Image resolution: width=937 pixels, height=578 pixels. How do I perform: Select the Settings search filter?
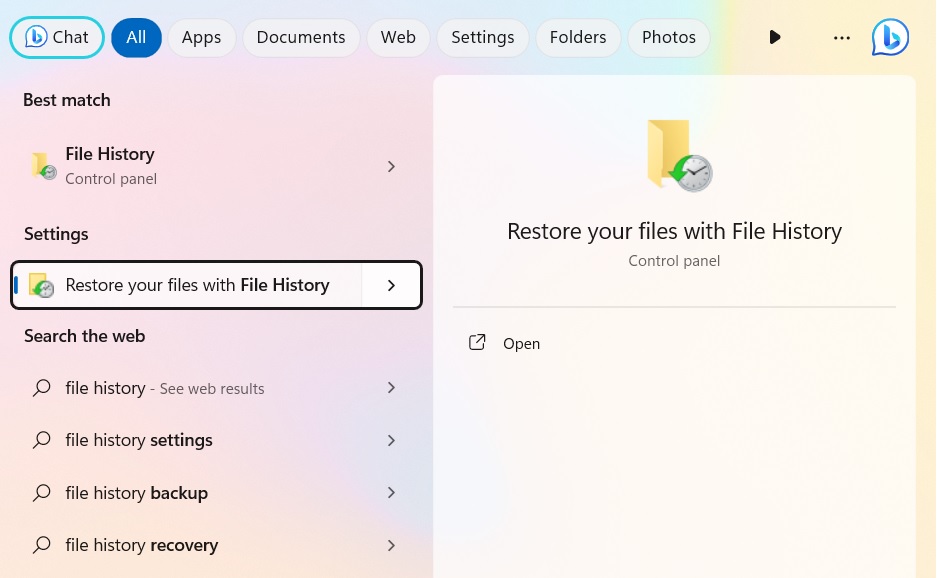tap(482, 37)
